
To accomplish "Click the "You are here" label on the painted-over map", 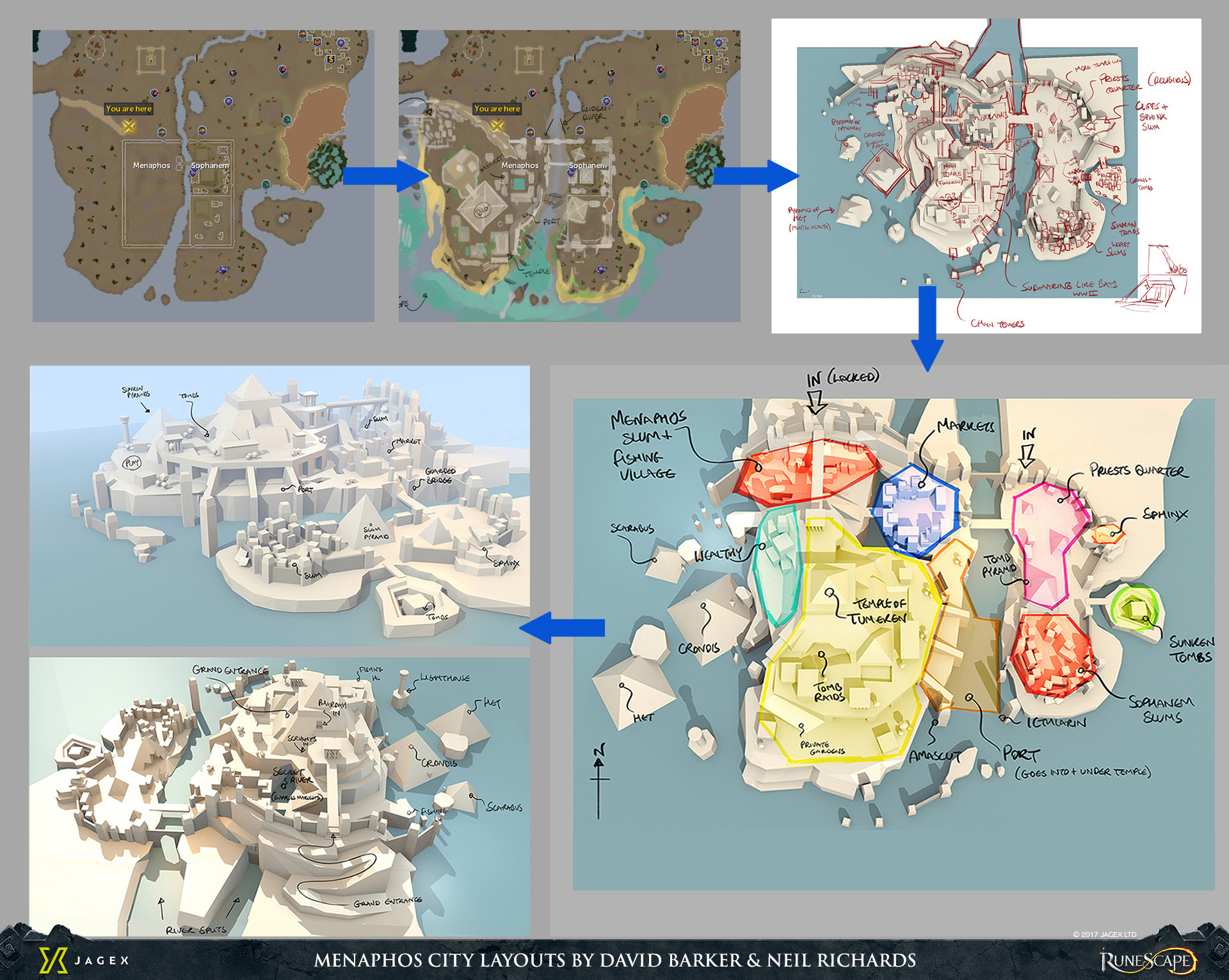I will tap(497, 109).
